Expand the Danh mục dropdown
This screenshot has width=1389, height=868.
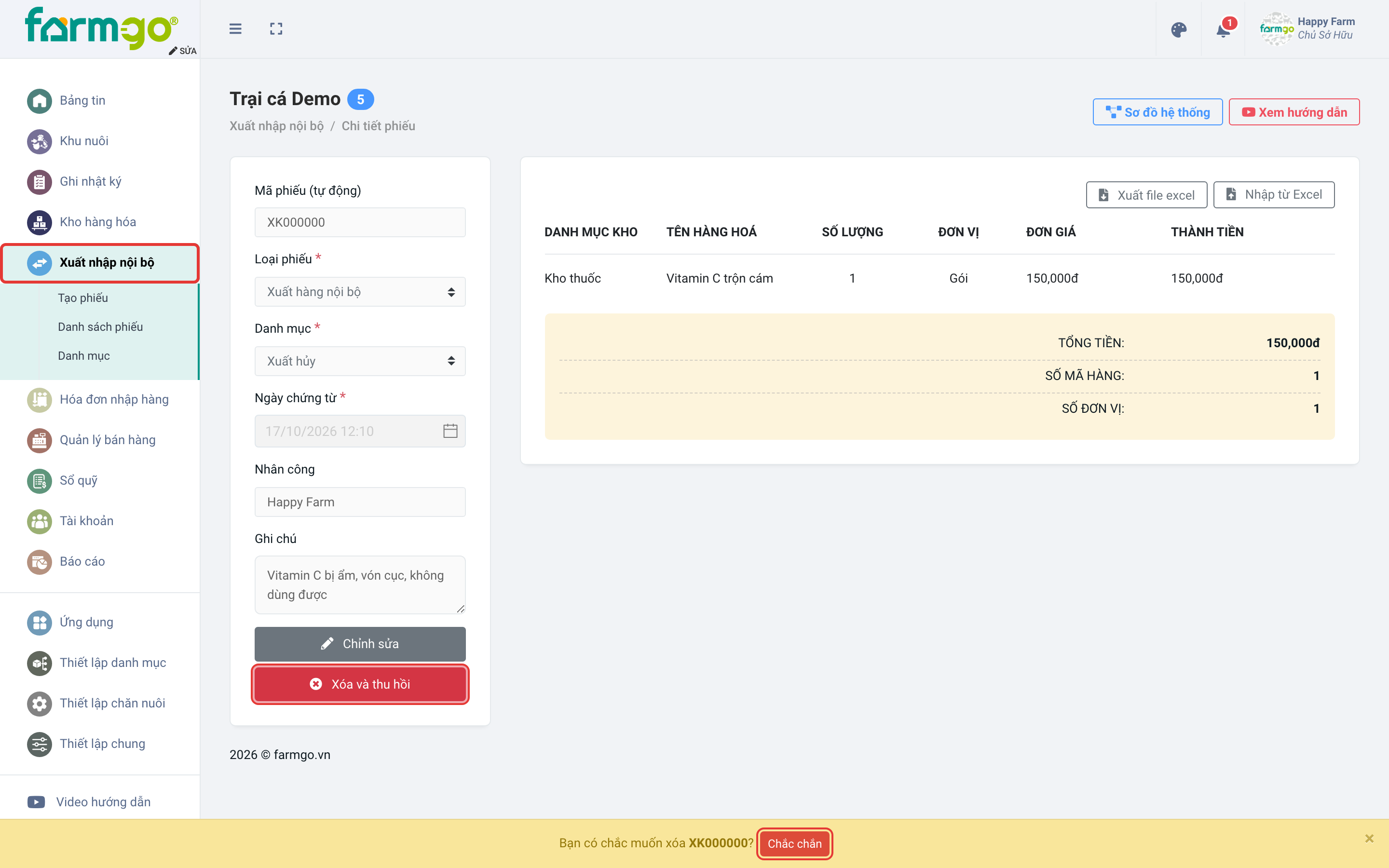point(360,361)
